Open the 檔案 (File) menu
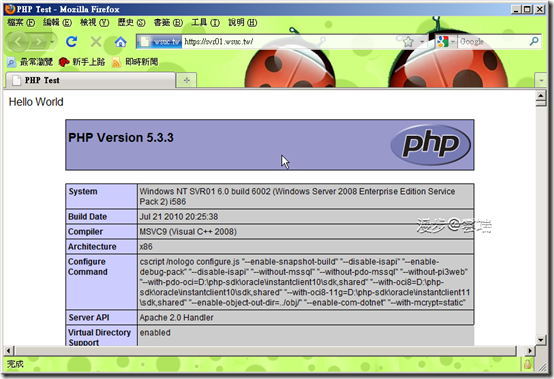The image size is (554, 379). click(x=21, y=23)
